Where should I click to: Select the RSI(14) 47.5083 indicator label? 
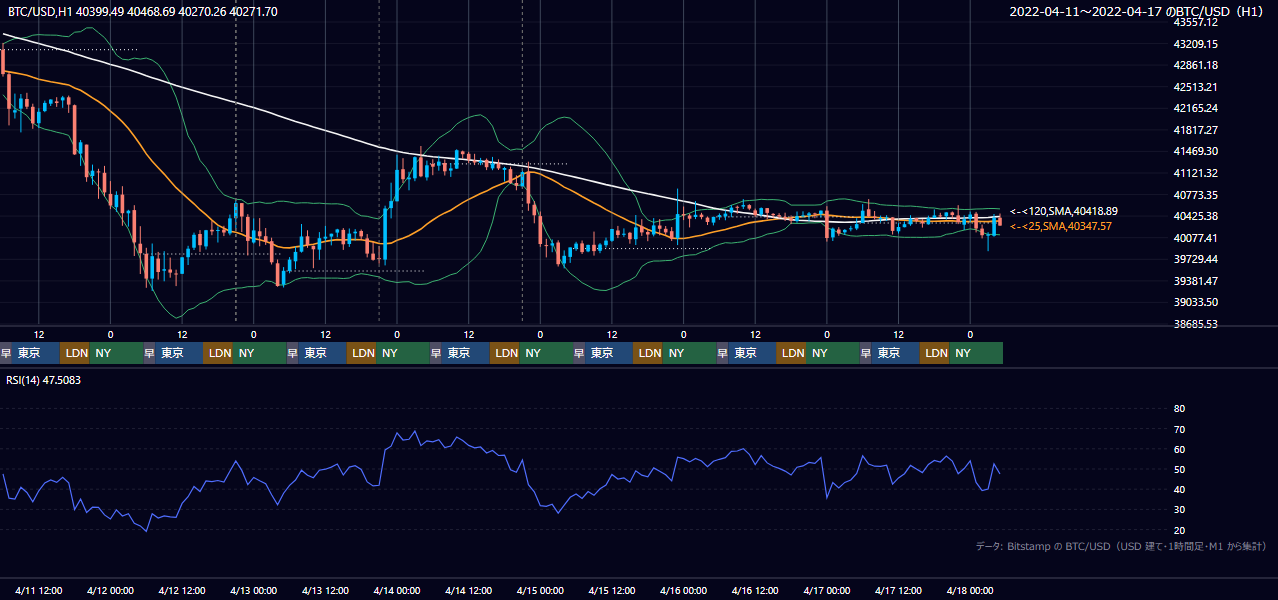[45, 380]
